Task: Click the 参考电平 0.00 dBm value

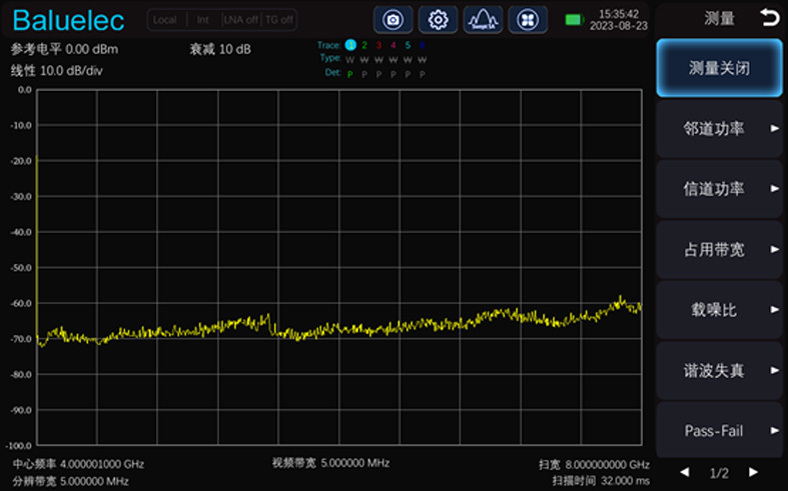Action: tap(64, 49)
